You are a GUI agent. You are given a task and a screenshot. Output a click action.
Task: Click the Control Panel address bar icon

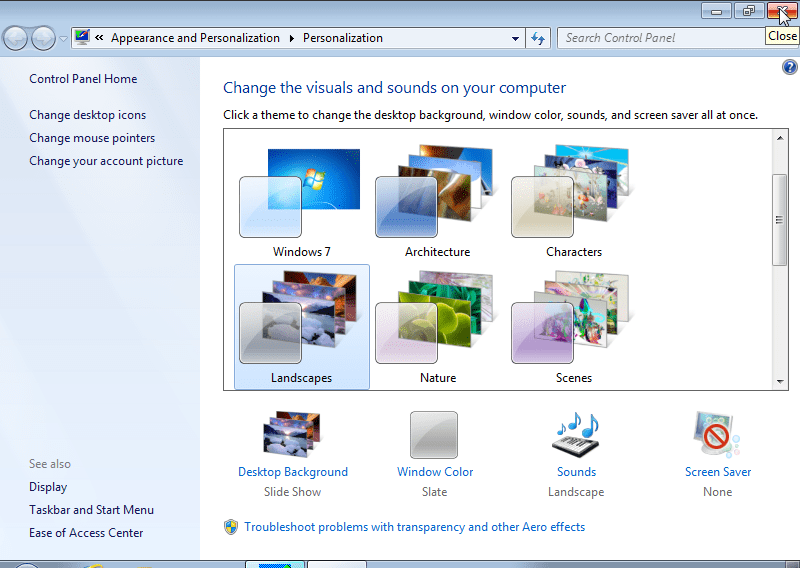[x=82, y=37]
